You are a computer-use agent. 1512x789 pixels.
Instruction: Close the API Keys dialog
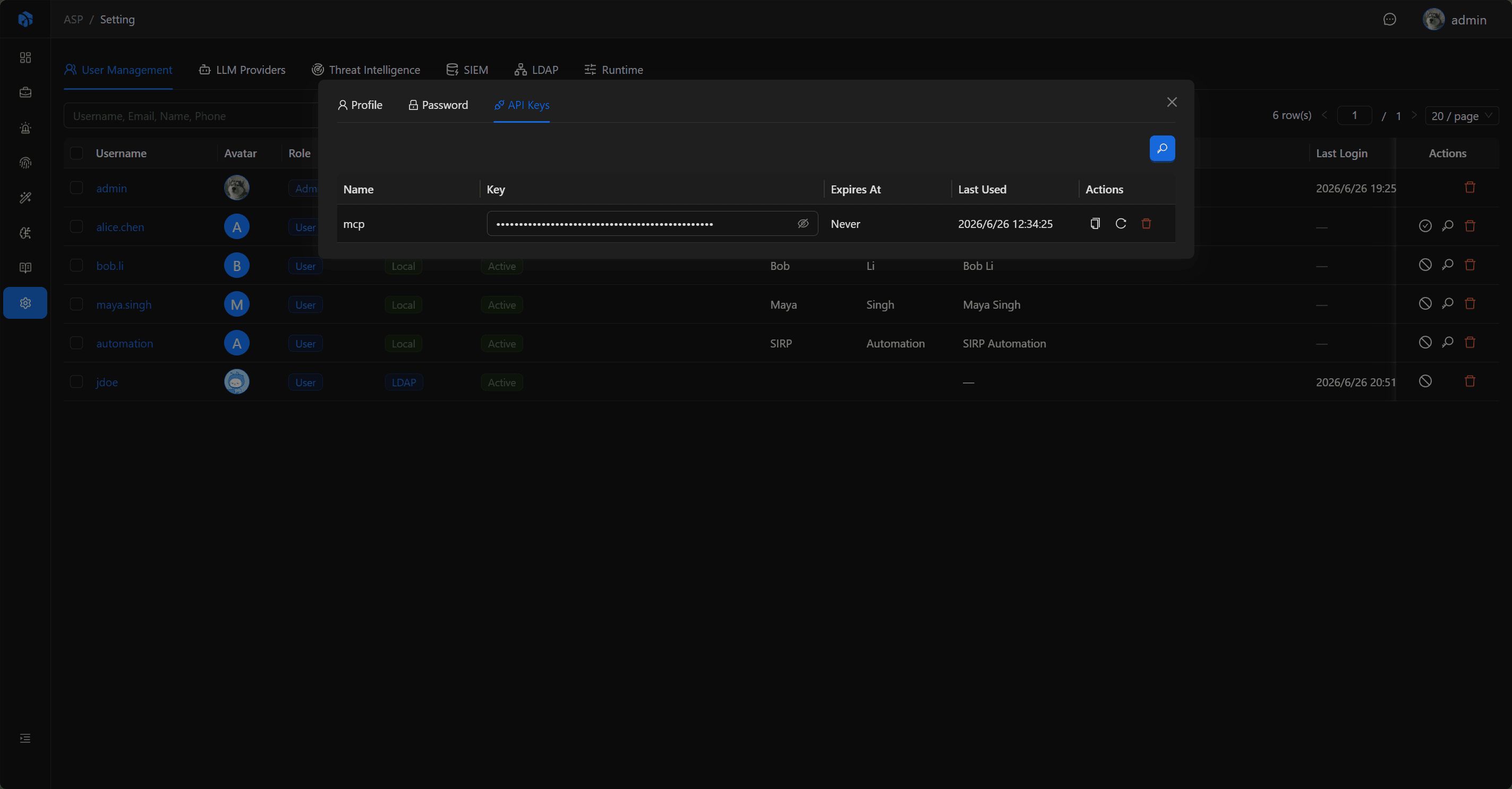click(x=1172, y=102)
